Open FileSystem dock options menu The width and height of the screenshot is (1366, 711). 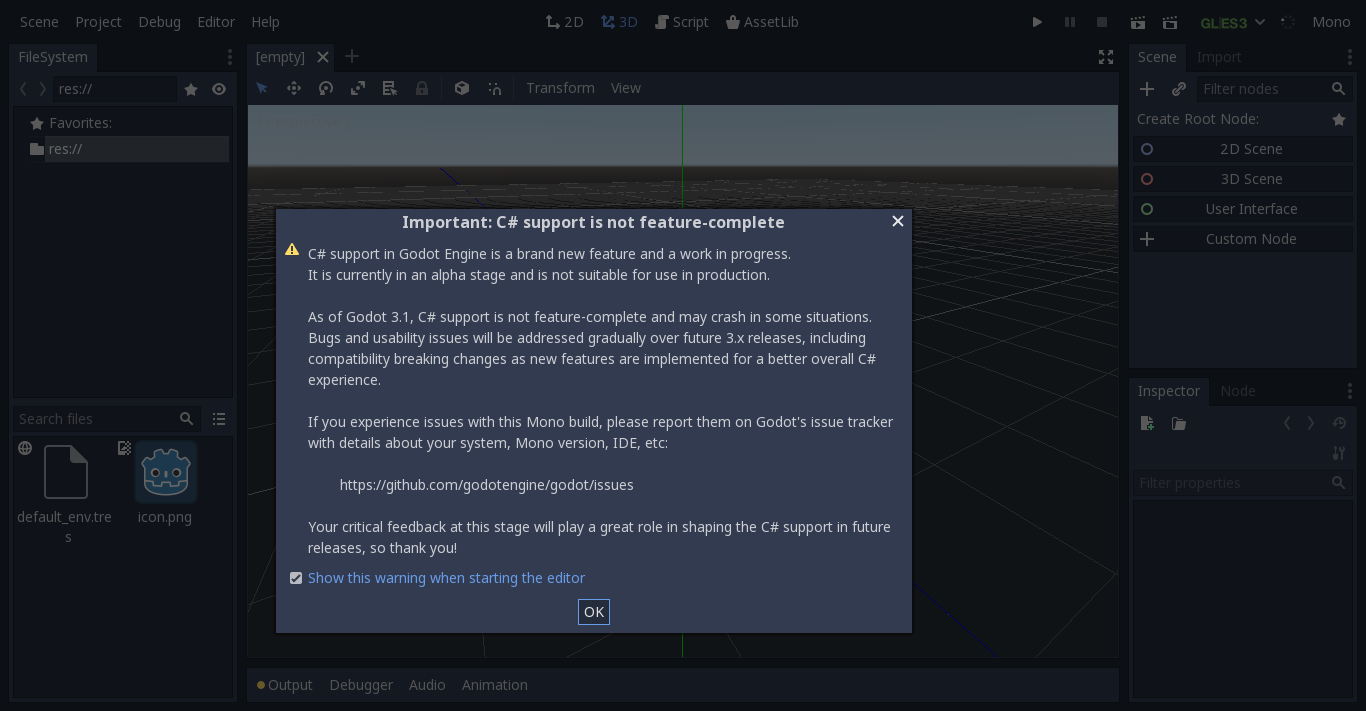click(229, 57)
